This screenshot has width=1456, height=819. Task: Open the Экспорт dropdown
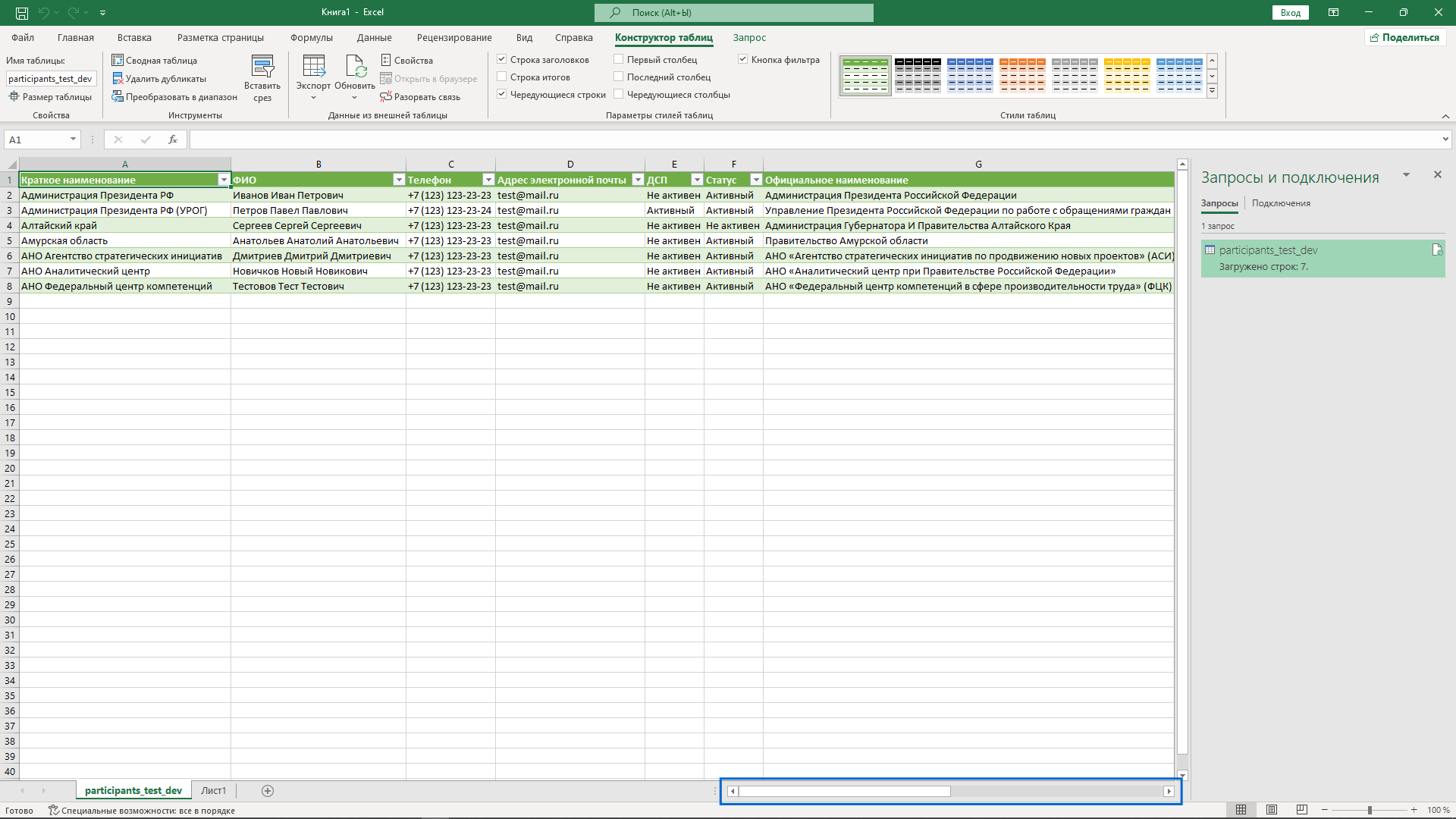313,78
